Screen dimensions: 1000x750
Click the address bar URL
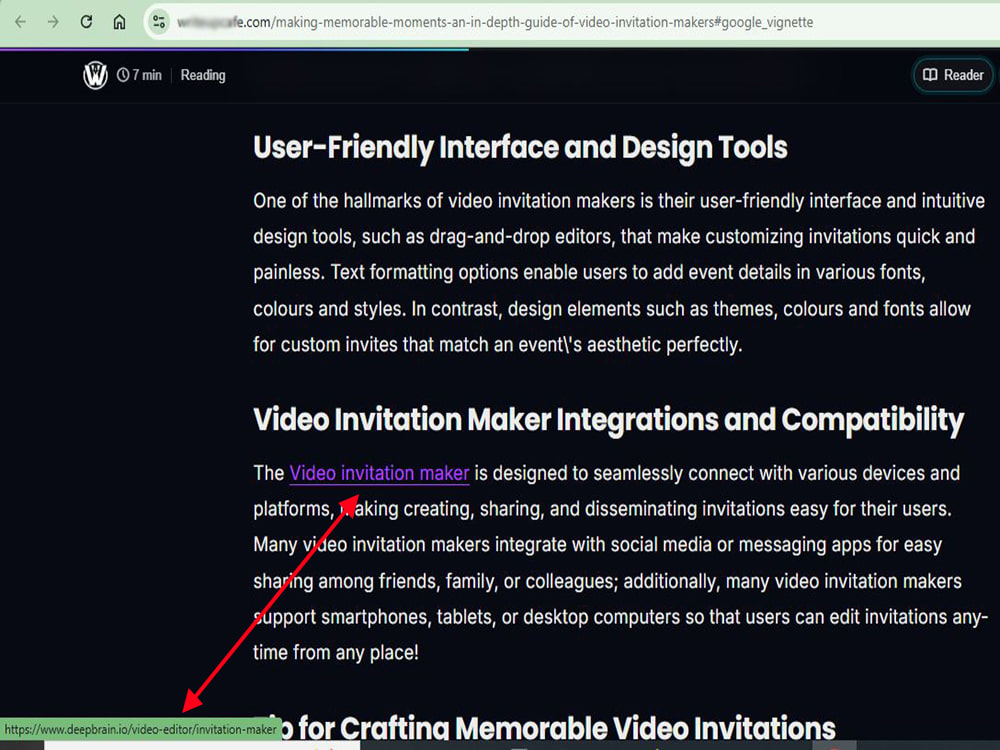pos(495,22)
